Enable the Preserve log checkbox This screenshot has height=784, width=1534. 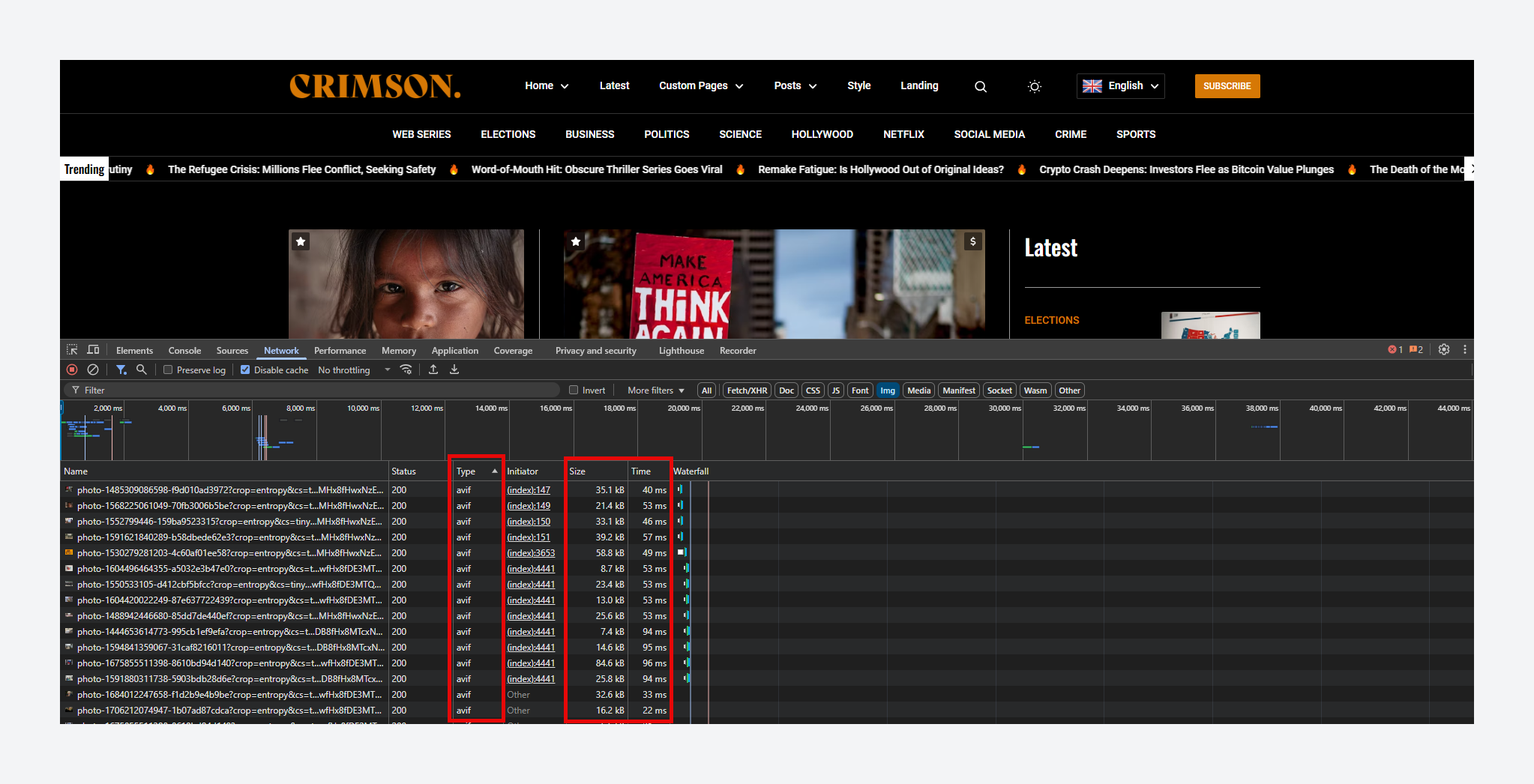pos(168,370)
